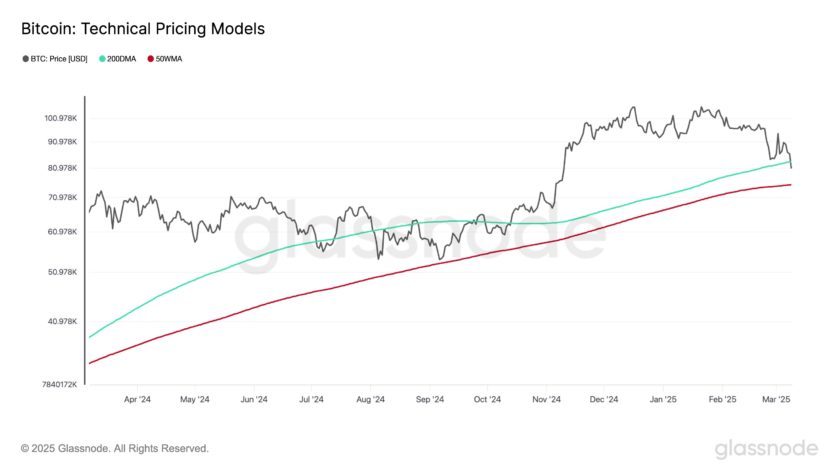Click the glassnode watermark in chart center

pyautogui.click(x=421, y=236)
